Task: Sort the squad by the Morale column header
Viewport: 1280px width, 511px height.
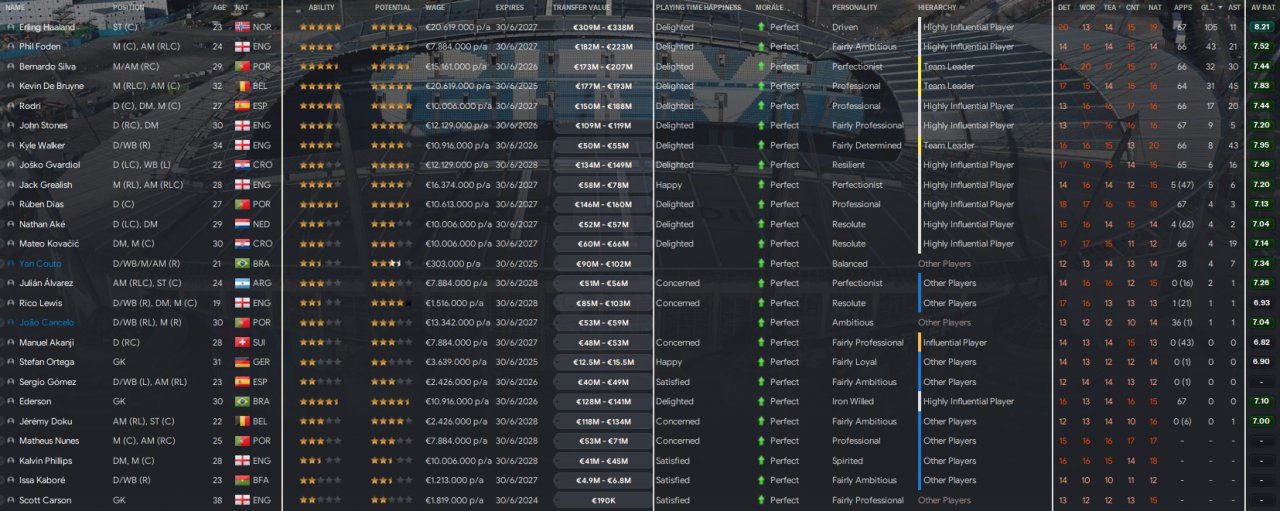Action: tap(769, 7)
